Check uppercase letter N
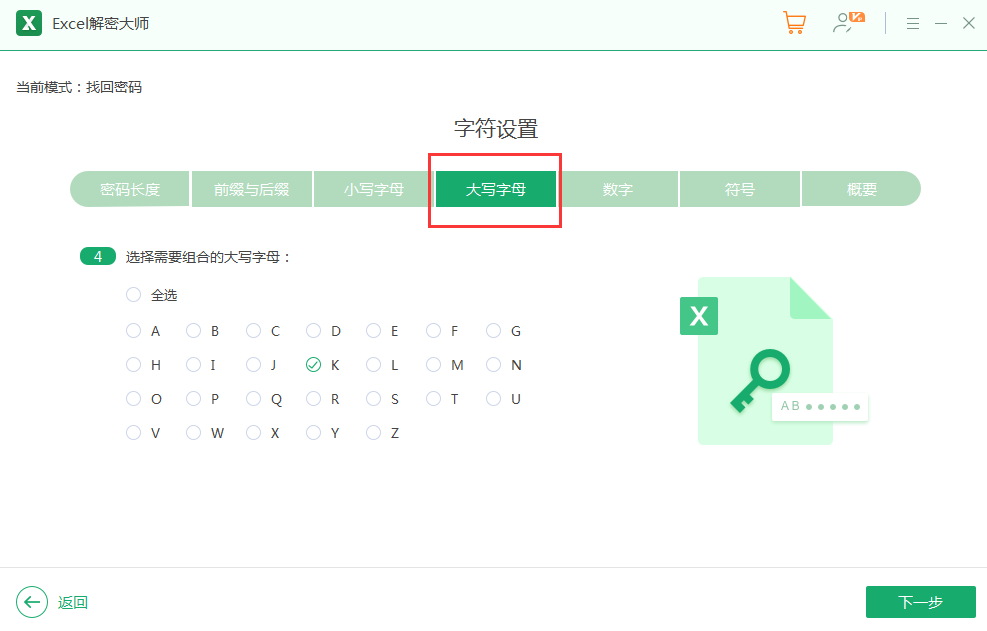 point(494,365)
